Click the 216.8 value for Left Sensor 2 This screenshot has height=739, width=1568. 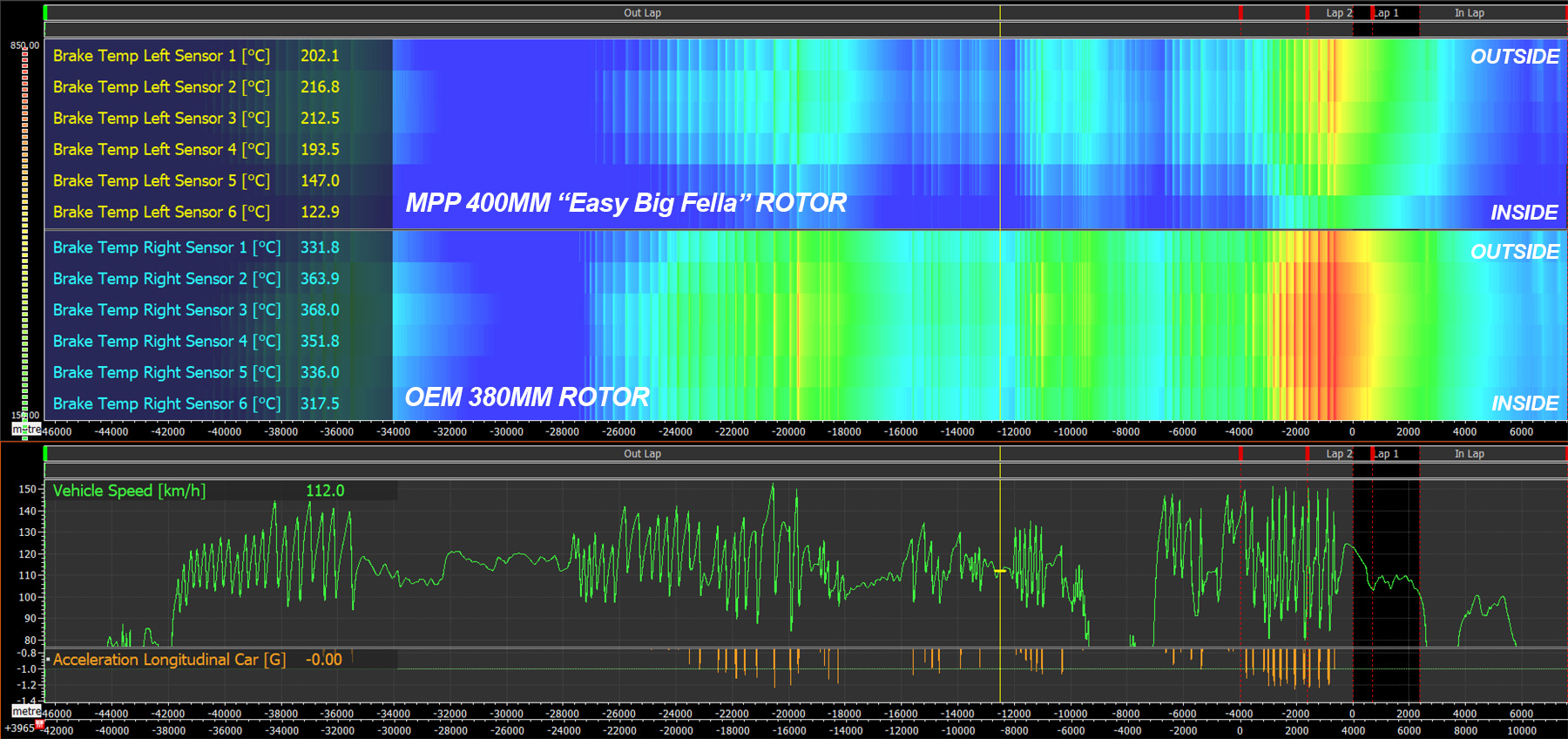pos(320,87)
